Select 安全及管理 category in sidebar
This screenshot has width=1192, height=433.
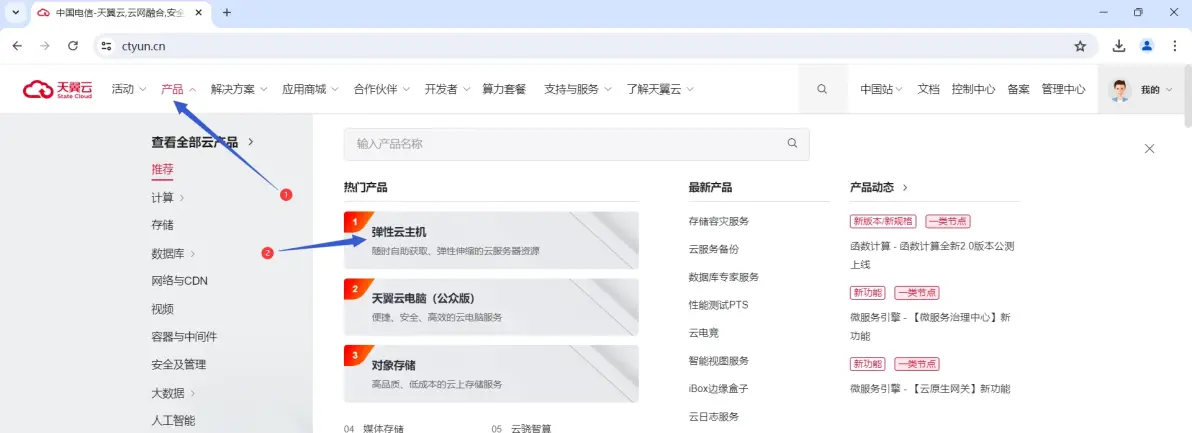pos(179,365)
